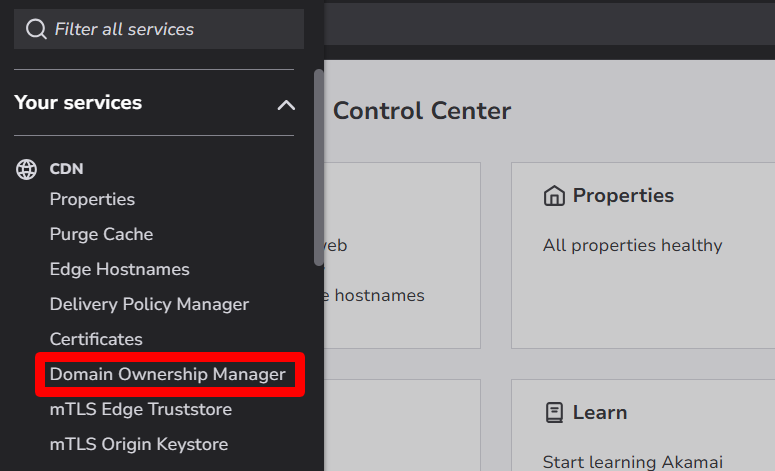Image resolution: width=775 pixels, height=471 pixels.
Task: Click the Properties house icon
Action: (554, 196)
